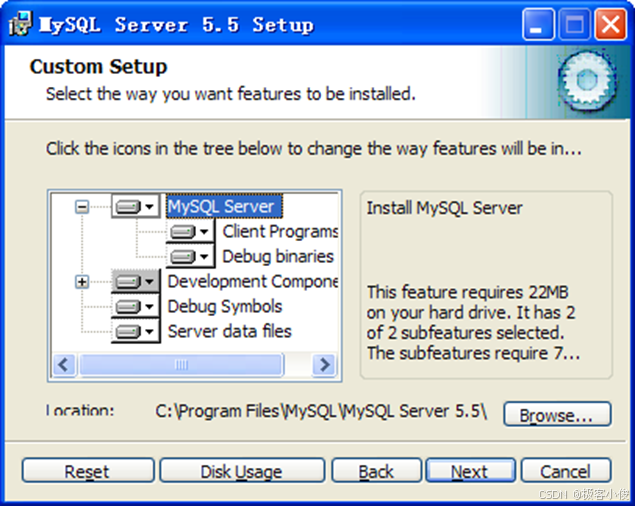Collapse the MySQL Server tree node
Image resolution: width=635 pixels, height=506 pixels.
(x=82, y=207)
